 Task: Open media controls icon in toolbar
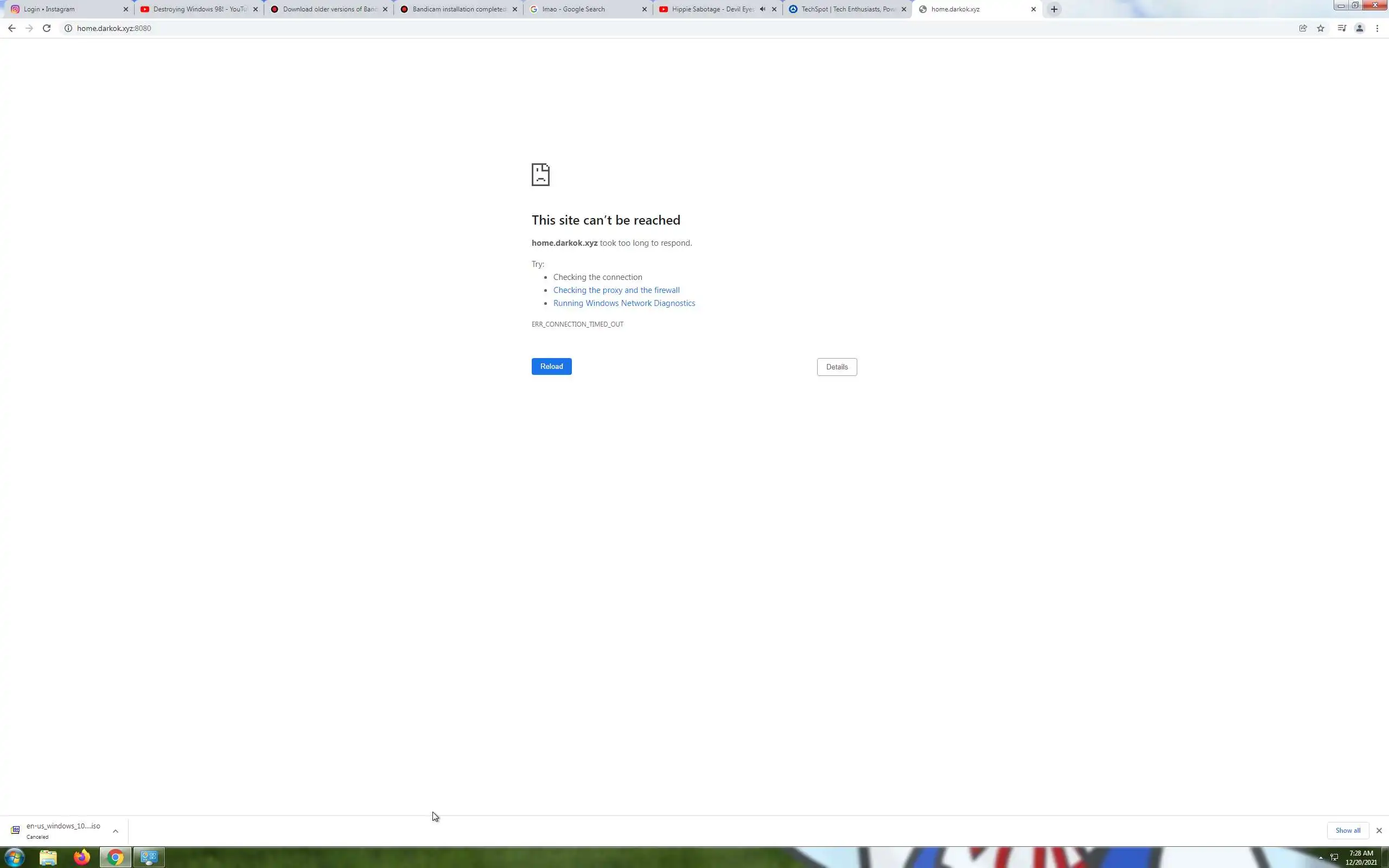[x=1341, y=28]
